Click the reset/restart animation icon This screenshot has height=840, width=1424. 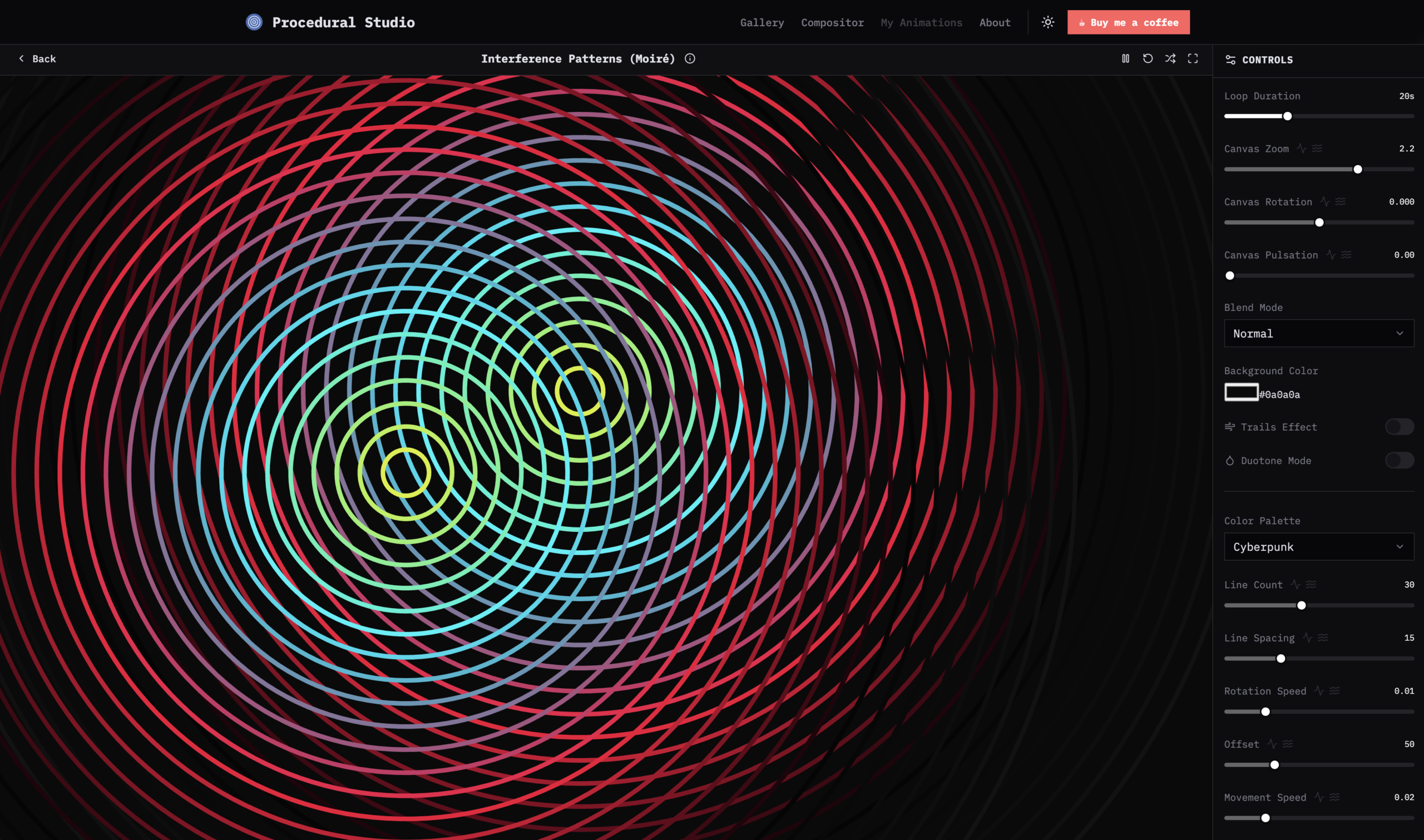(1147, 58)
